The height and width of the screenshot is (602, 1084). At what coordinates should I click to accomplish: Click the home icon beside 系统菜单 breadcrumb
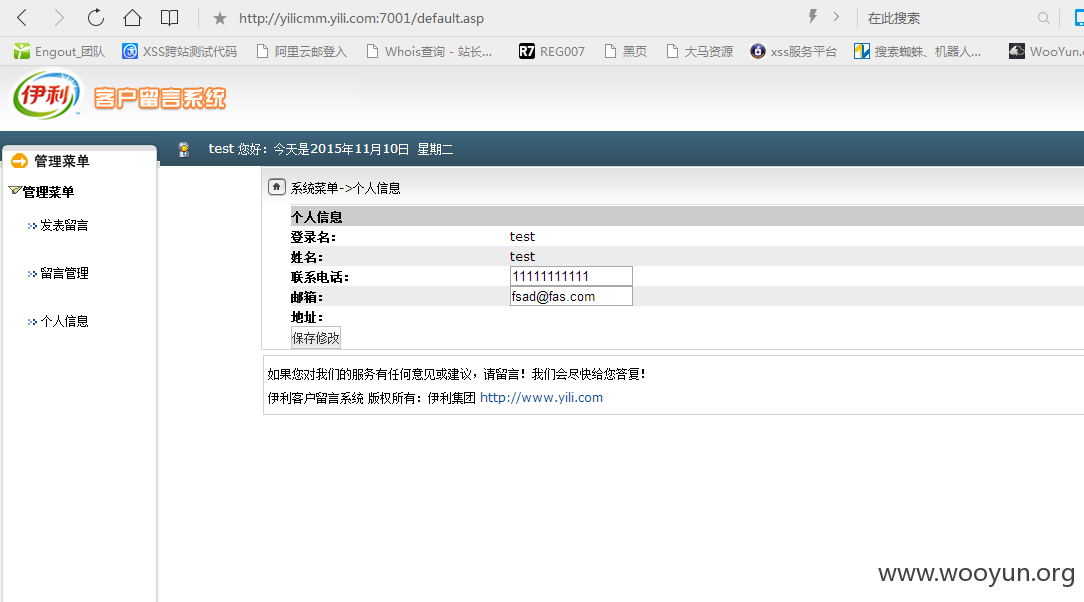(277, 187)
